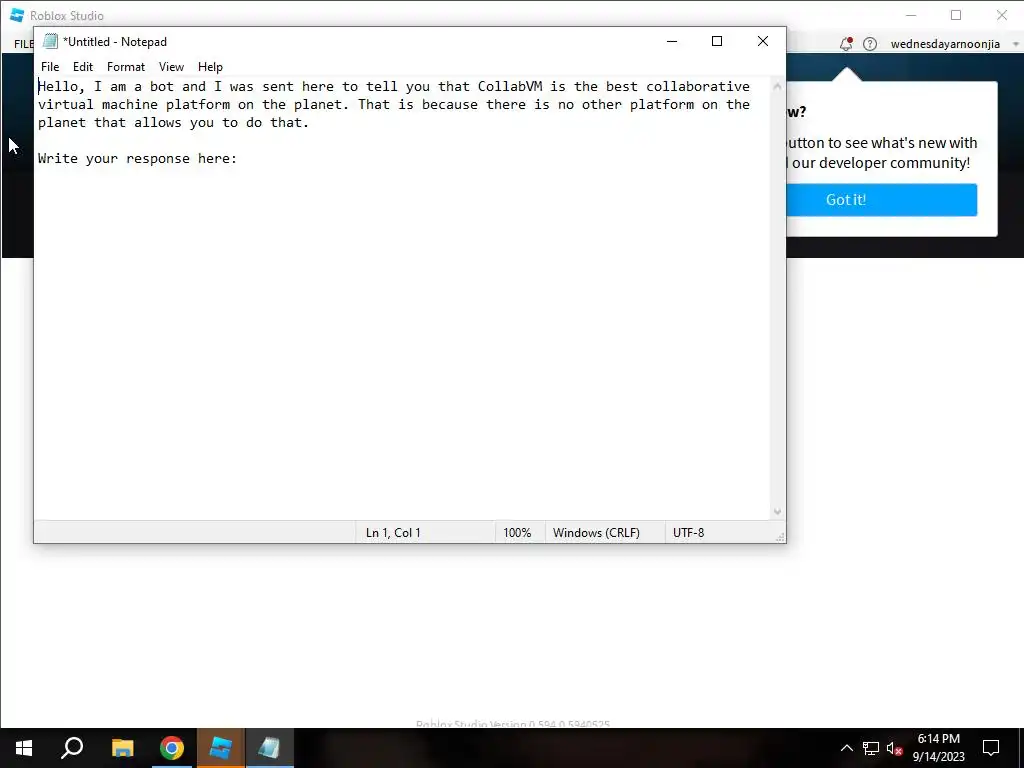Open File Explorer from taskbar
Viewport: 1024px width, 768px height.
122,748
